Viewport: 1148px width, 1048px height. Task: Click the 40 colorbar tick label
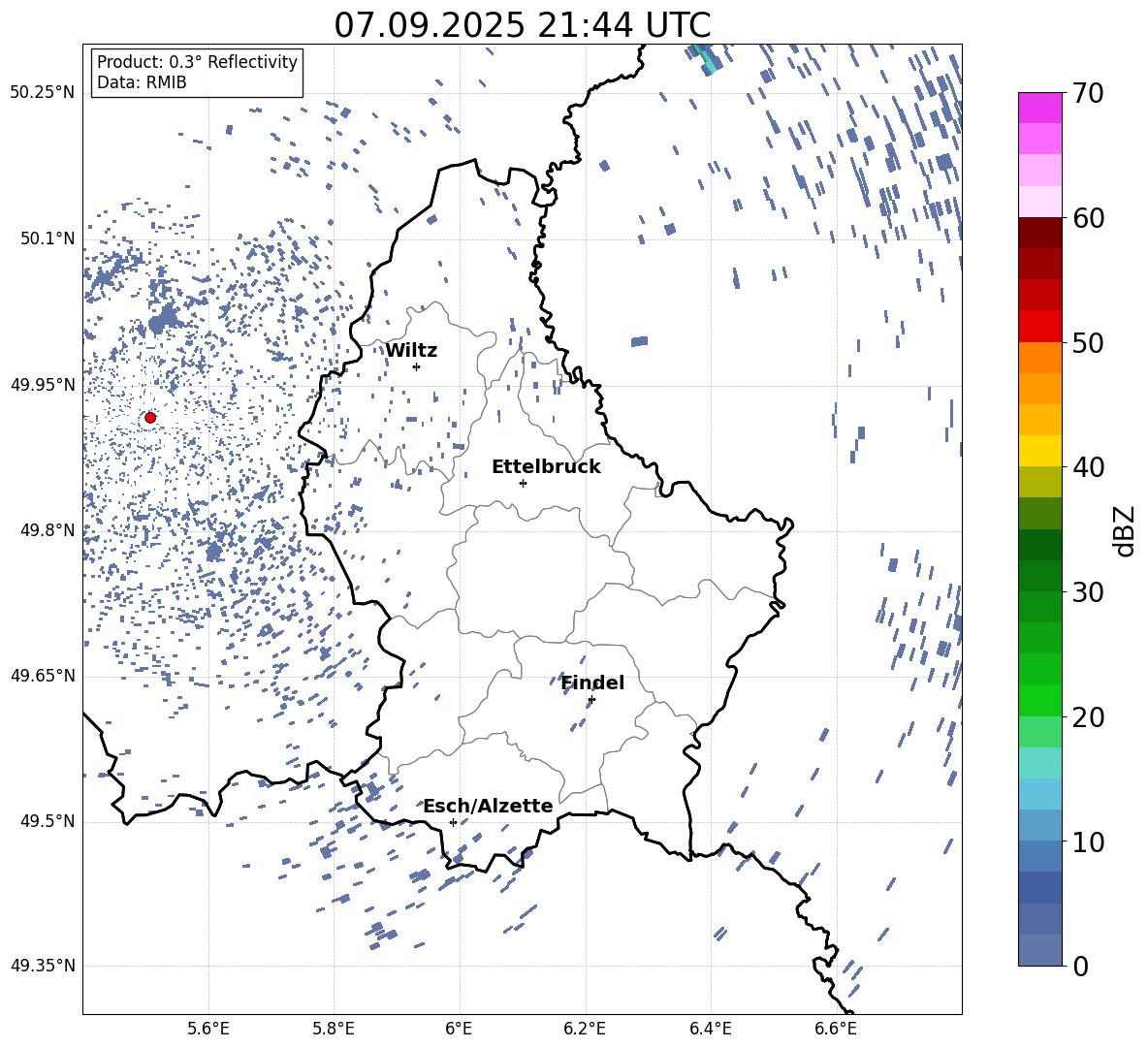[x=1088, y=467]
